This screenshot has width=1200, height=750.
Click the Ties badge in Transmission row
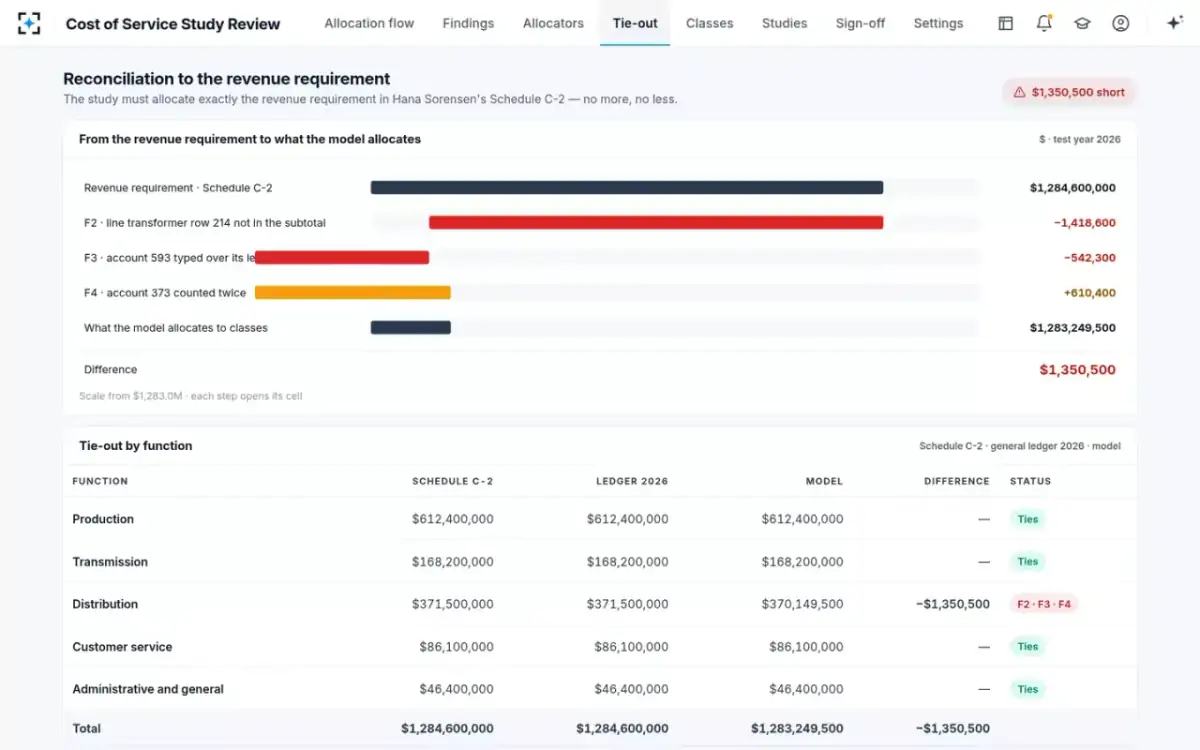tap(1028, 562)
